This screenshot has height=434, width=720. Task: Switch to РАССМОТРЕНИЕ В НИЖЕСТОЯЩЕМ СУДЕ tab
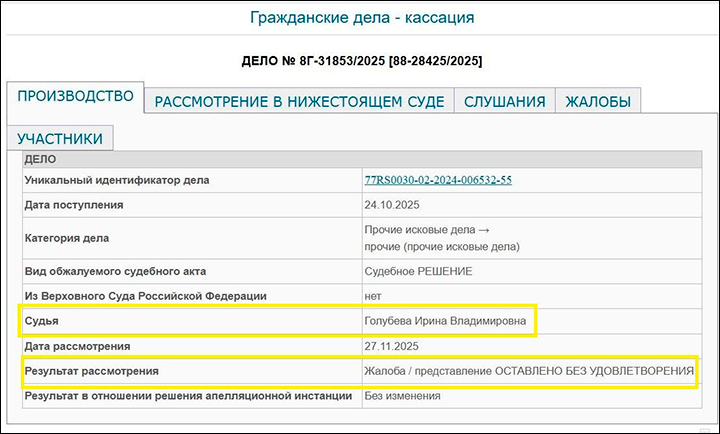pyautogui.click(x=299, y=101)
